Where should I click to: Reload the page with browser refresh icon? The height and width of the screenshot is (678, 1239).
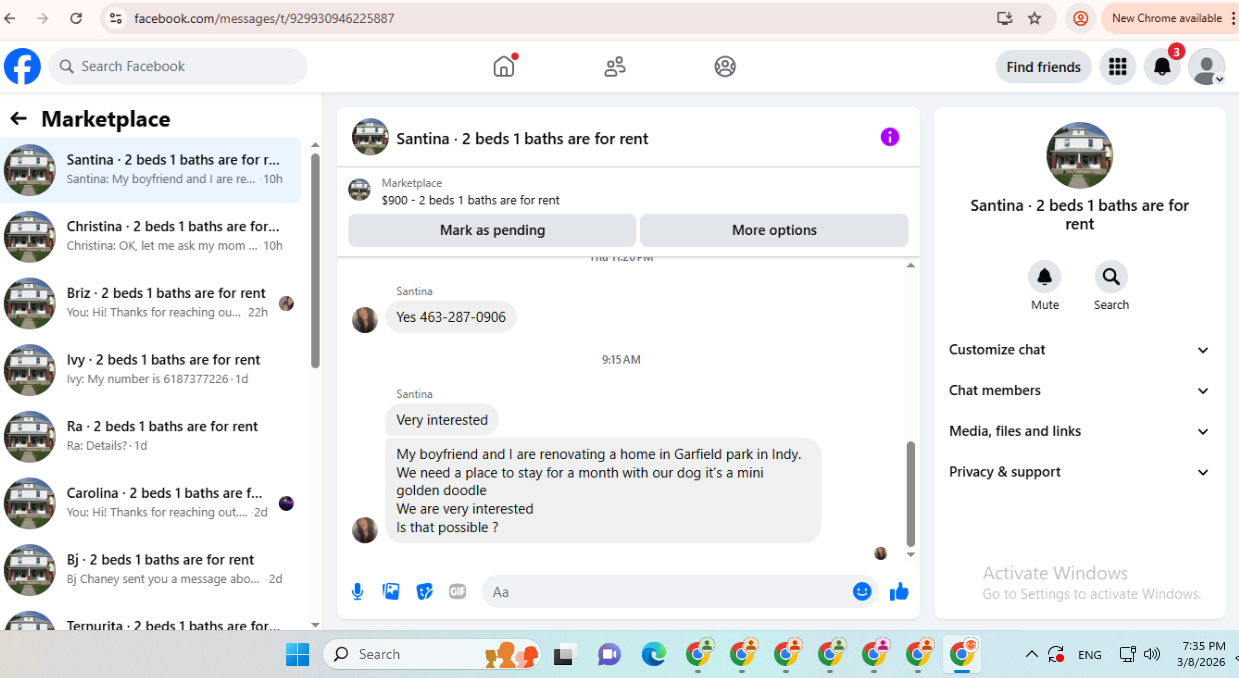pyautogui.click(x=76, y=18)
